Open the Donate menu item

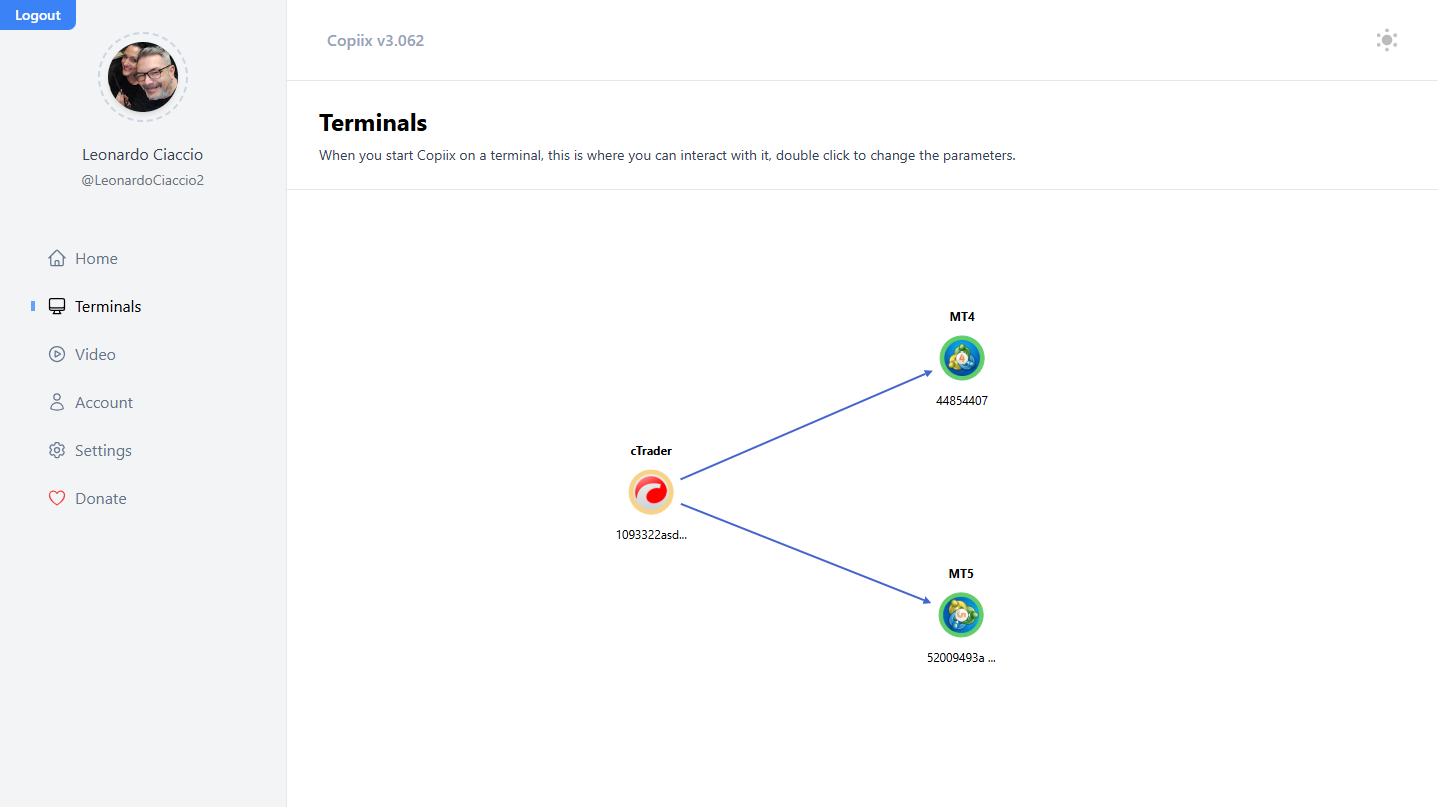pos(101,498)
